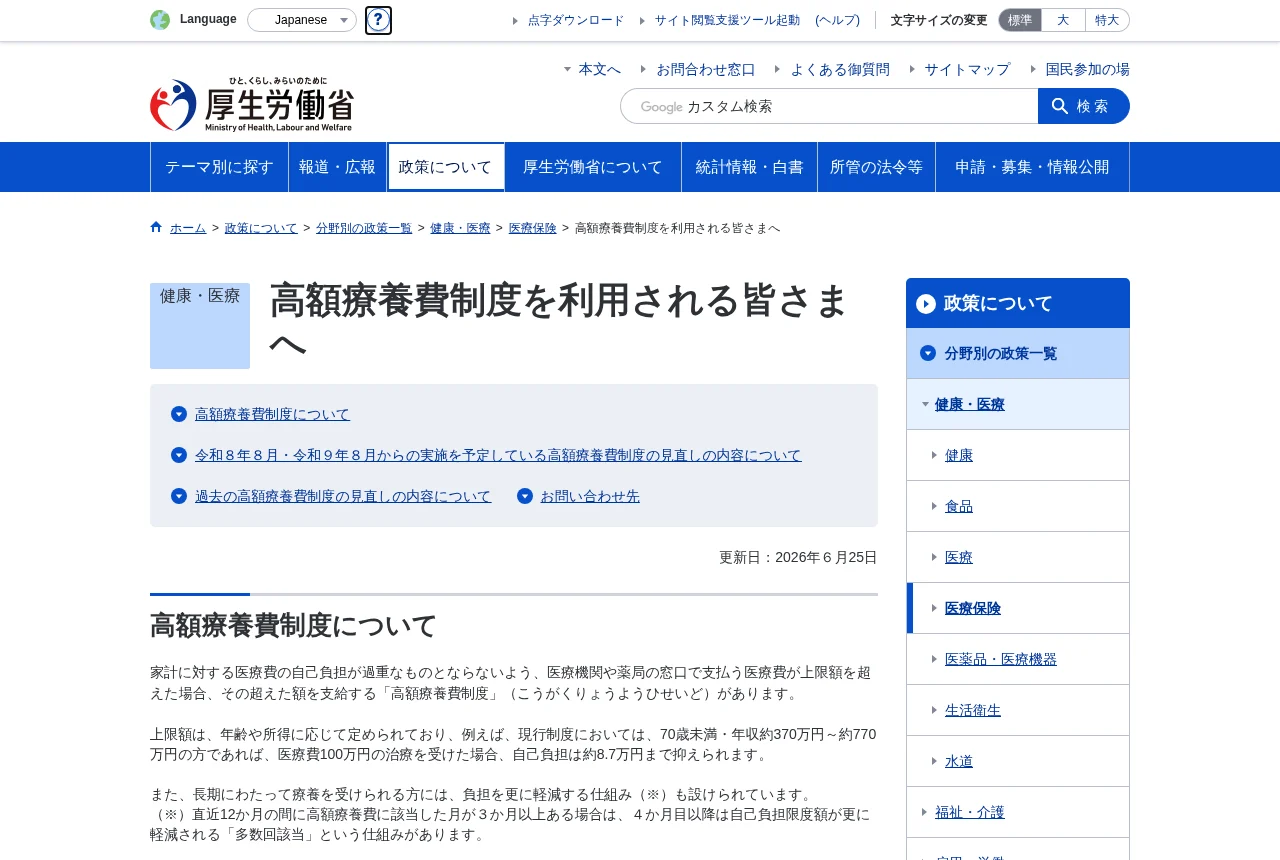Open 報道・広報 menu
The image size is (1280, 860).
337,167
